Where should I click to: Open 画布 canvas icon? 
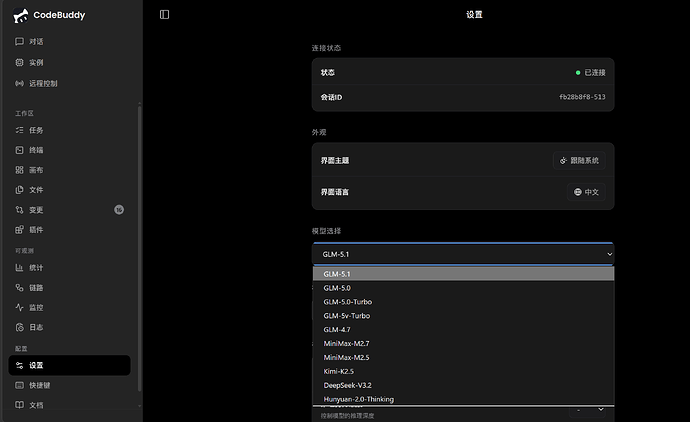(x=19, y=170)
